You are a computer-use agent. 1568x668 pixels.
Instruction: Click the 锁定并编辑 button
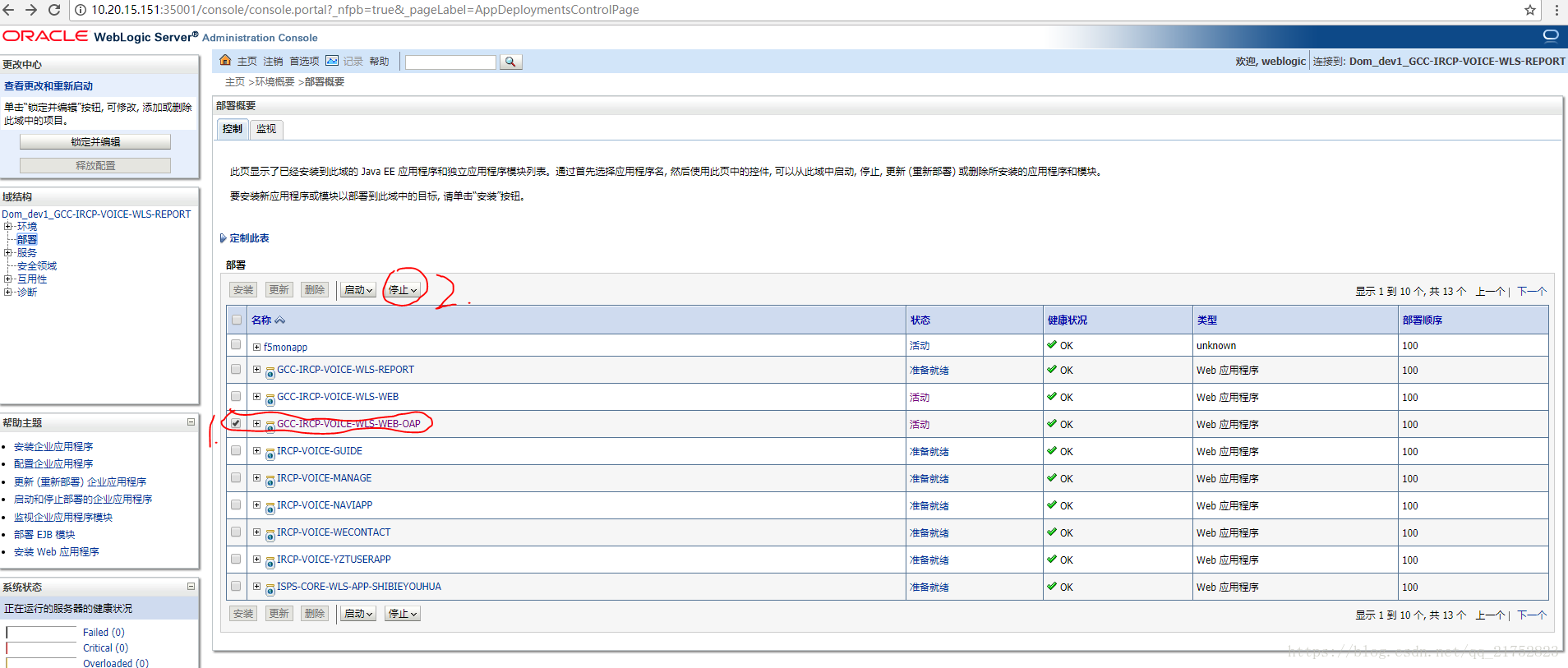95,141
